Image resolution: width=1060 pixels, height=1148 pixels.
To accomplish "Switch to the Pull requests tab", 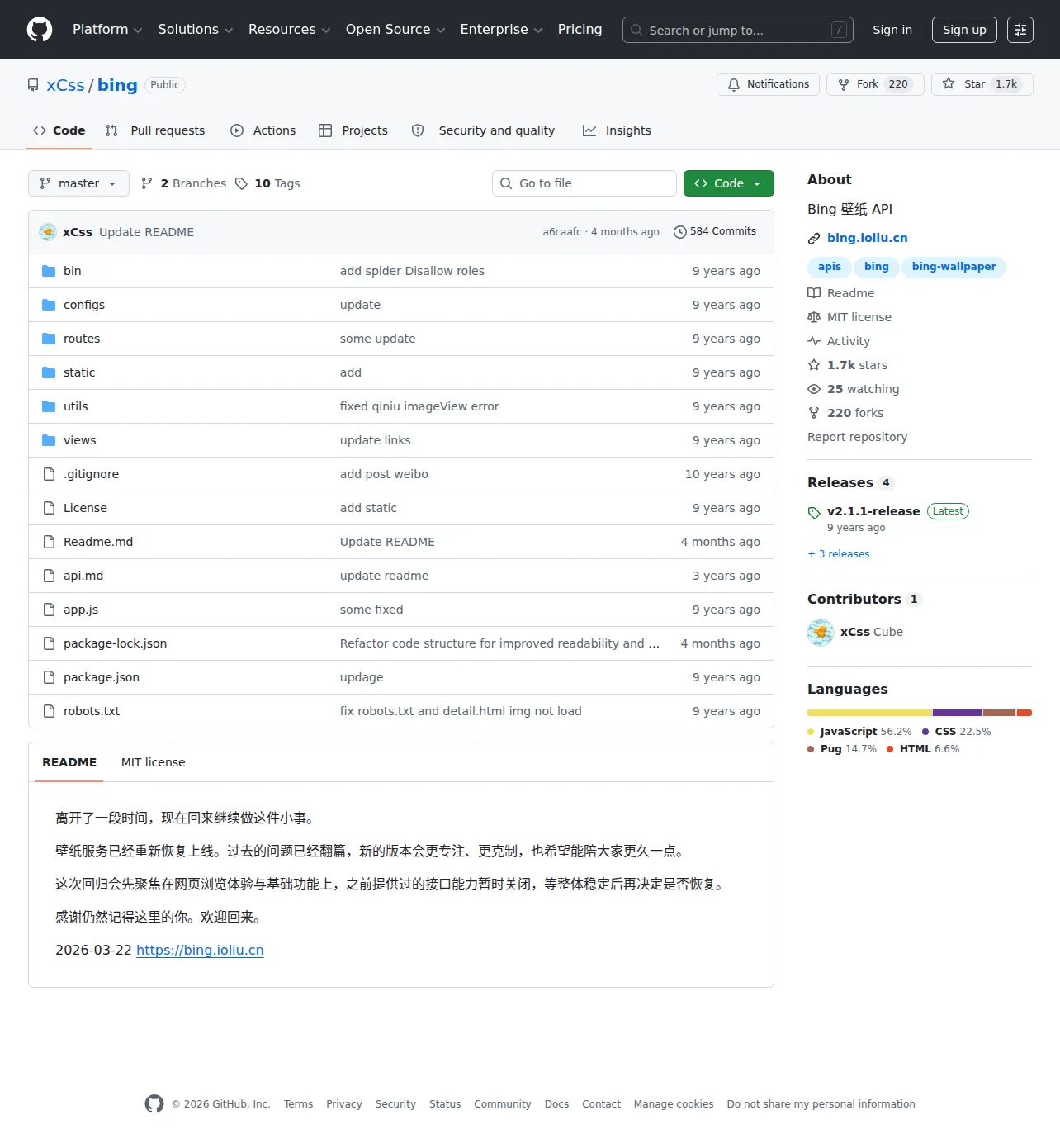I will click(x=155, y=130).
